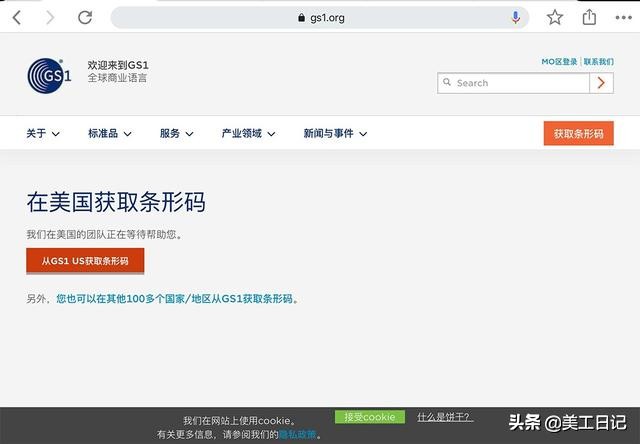This screenshot has width=640, height=444.
Task: Bookmark page with star icon
Action: tap(555, 17)
